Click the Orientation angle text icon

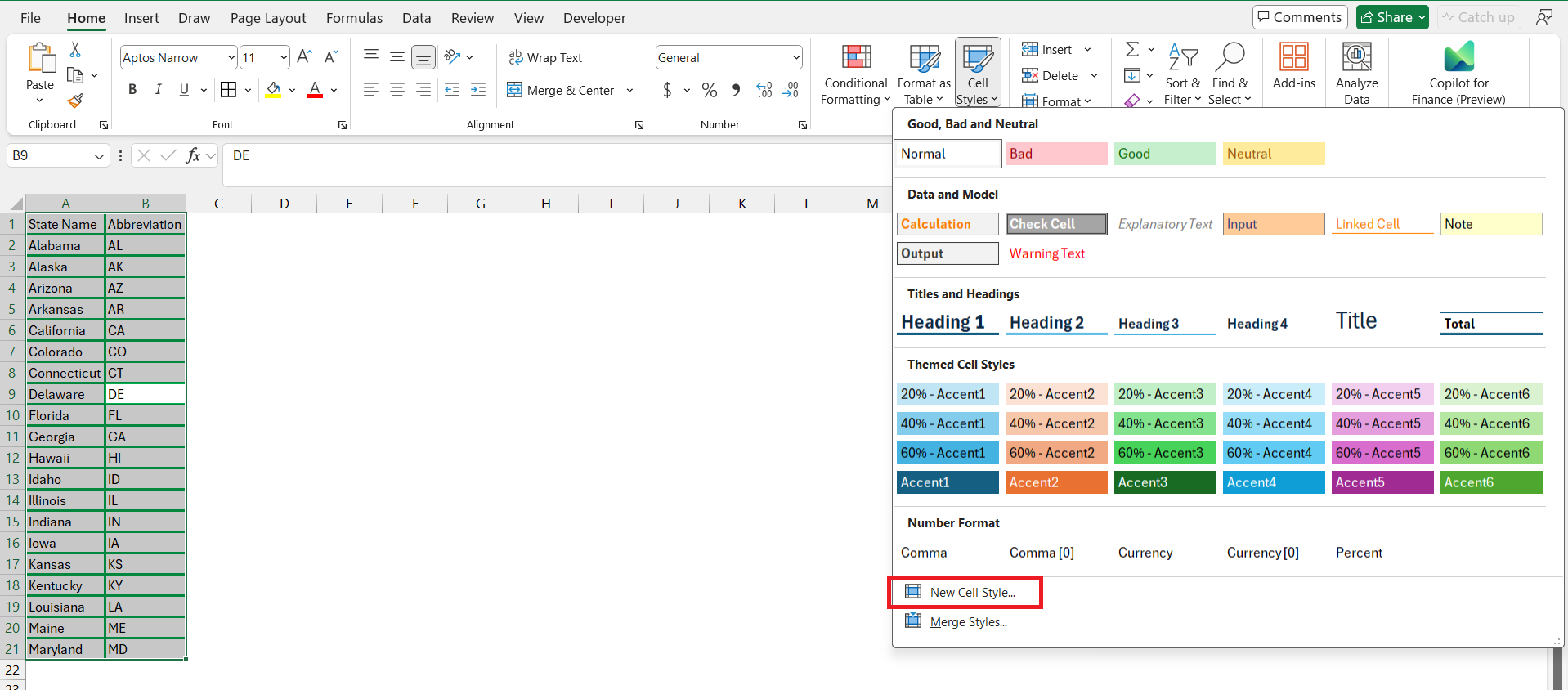tap(452, 56)
